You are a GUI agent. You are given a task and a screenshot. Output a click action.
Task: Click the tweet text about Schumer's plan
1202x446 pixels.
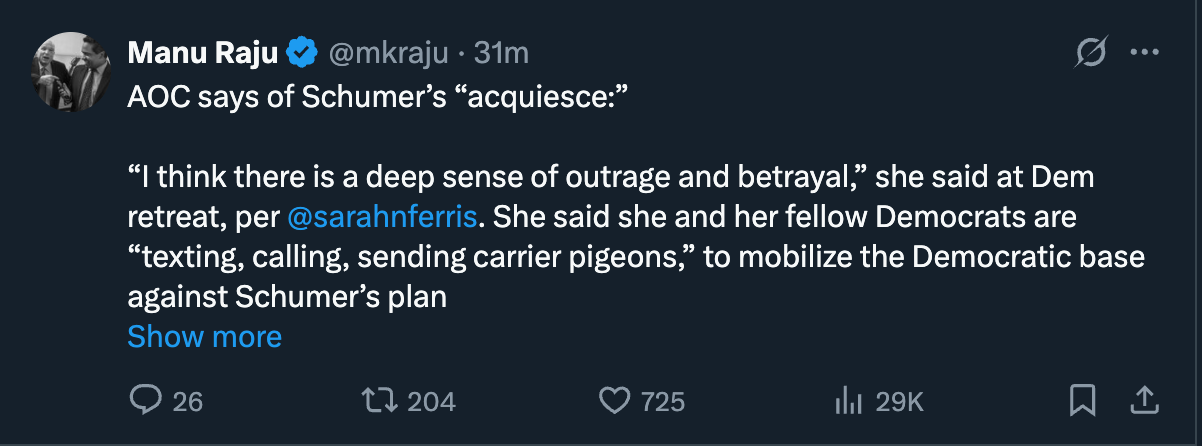click(x=600, y=257)
